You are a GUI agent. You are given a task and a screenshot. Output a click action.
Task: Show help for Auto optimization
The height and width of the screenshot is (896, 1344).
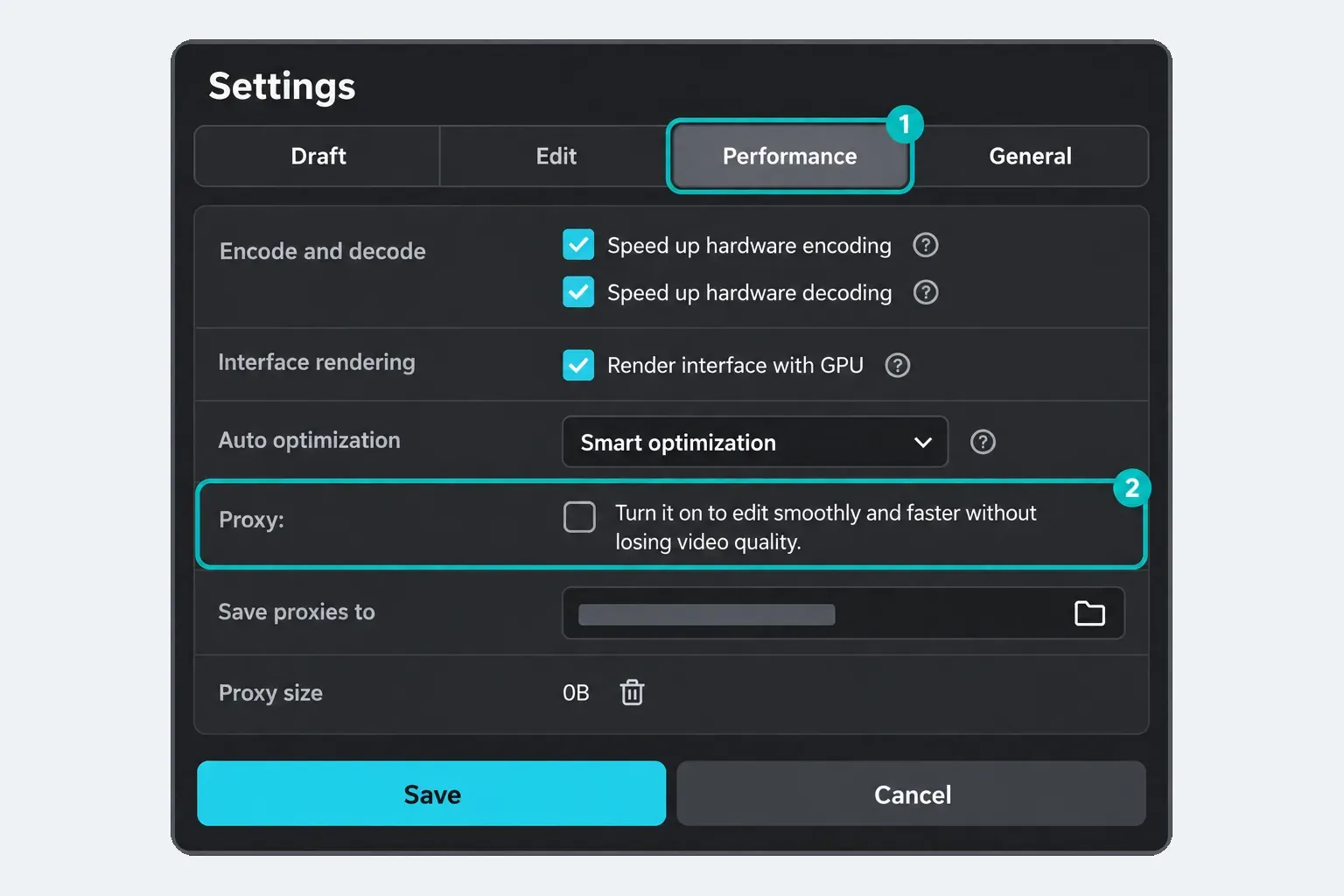[x=983, y=442]
